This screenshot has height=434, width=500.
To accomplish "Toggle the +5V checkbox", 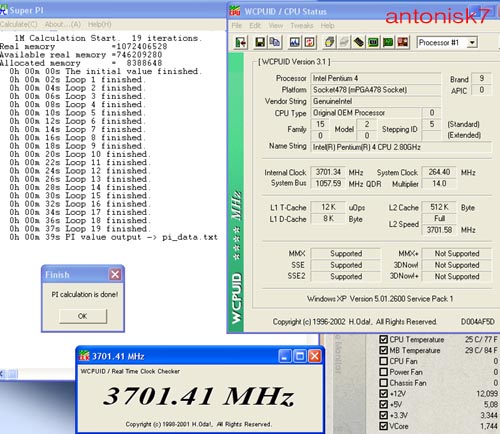I will pyautogui.click(x=384, y=404).
